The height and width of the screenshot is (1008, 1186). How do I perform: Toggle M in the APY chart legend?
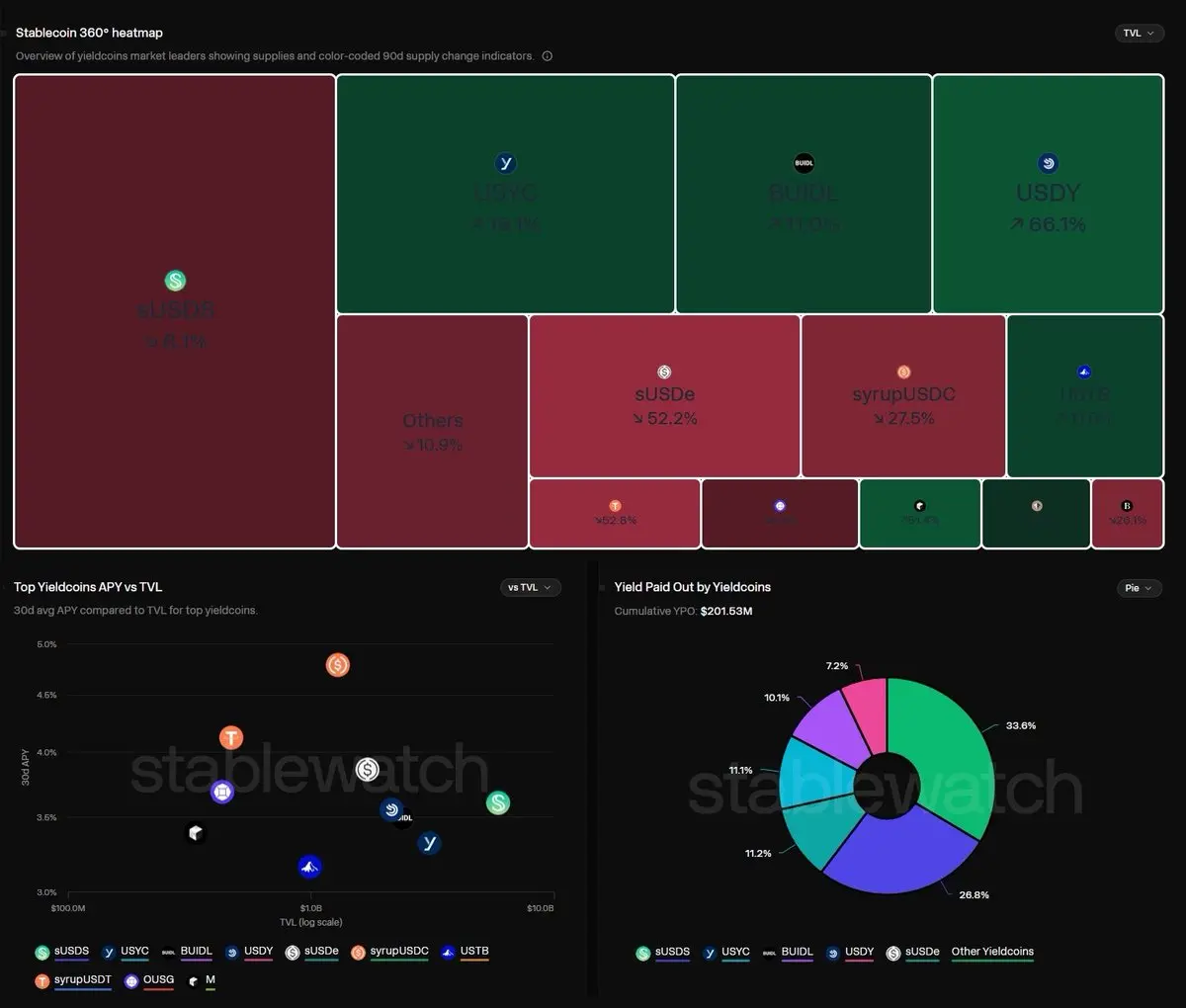(201, 981)
